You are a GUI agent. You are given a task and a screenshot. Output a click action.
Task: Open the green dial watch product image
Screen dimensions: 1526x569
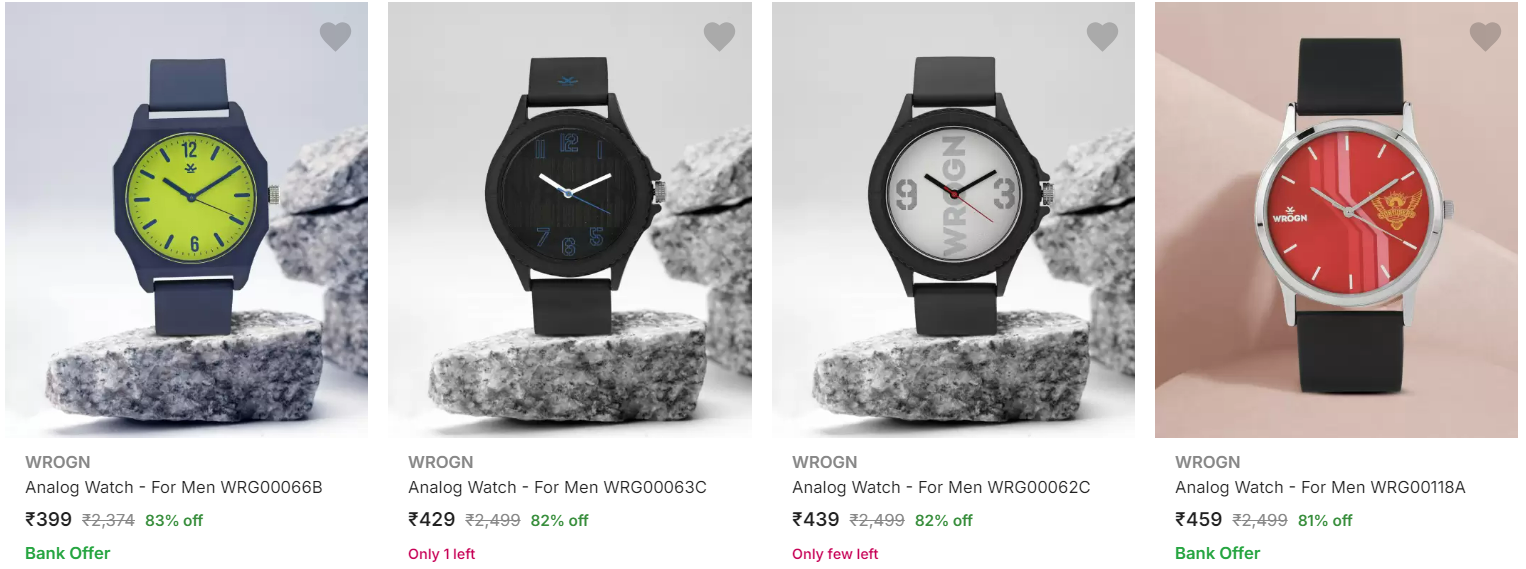pos(186,220)
